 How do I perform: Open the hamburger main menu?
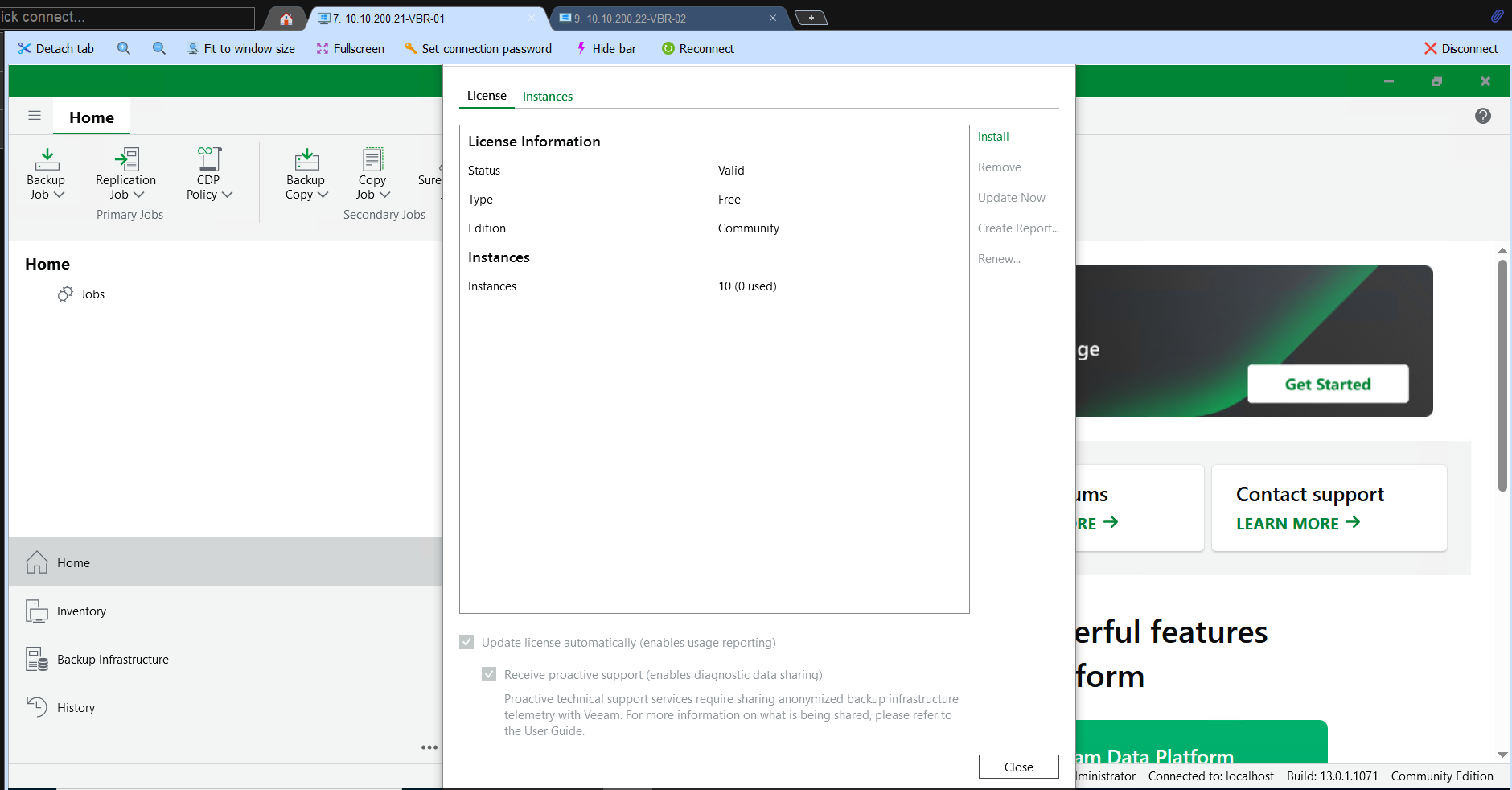pos(35,116)
